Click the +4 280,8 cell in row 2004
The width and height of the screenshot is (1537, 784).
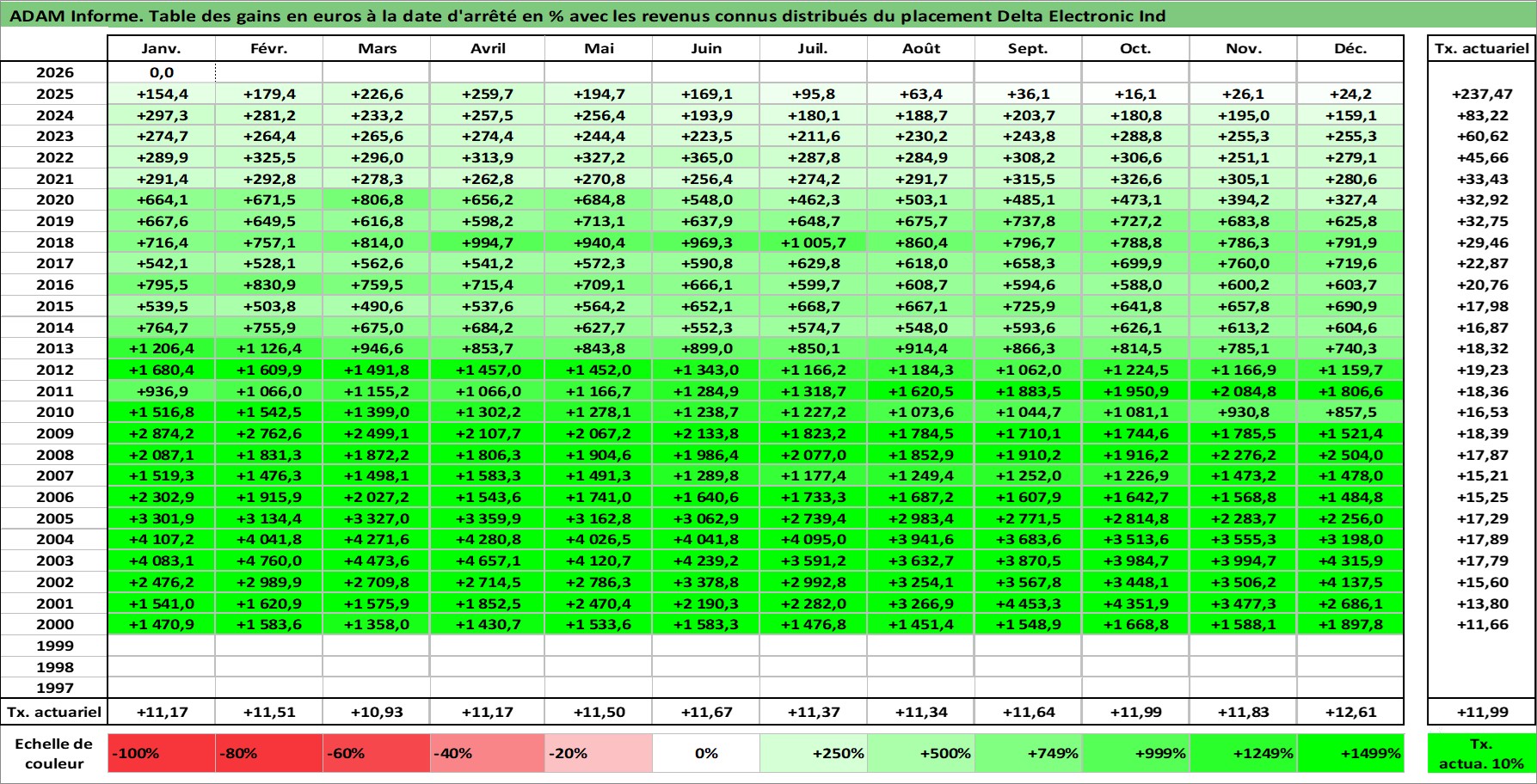[x=488, y=539]
